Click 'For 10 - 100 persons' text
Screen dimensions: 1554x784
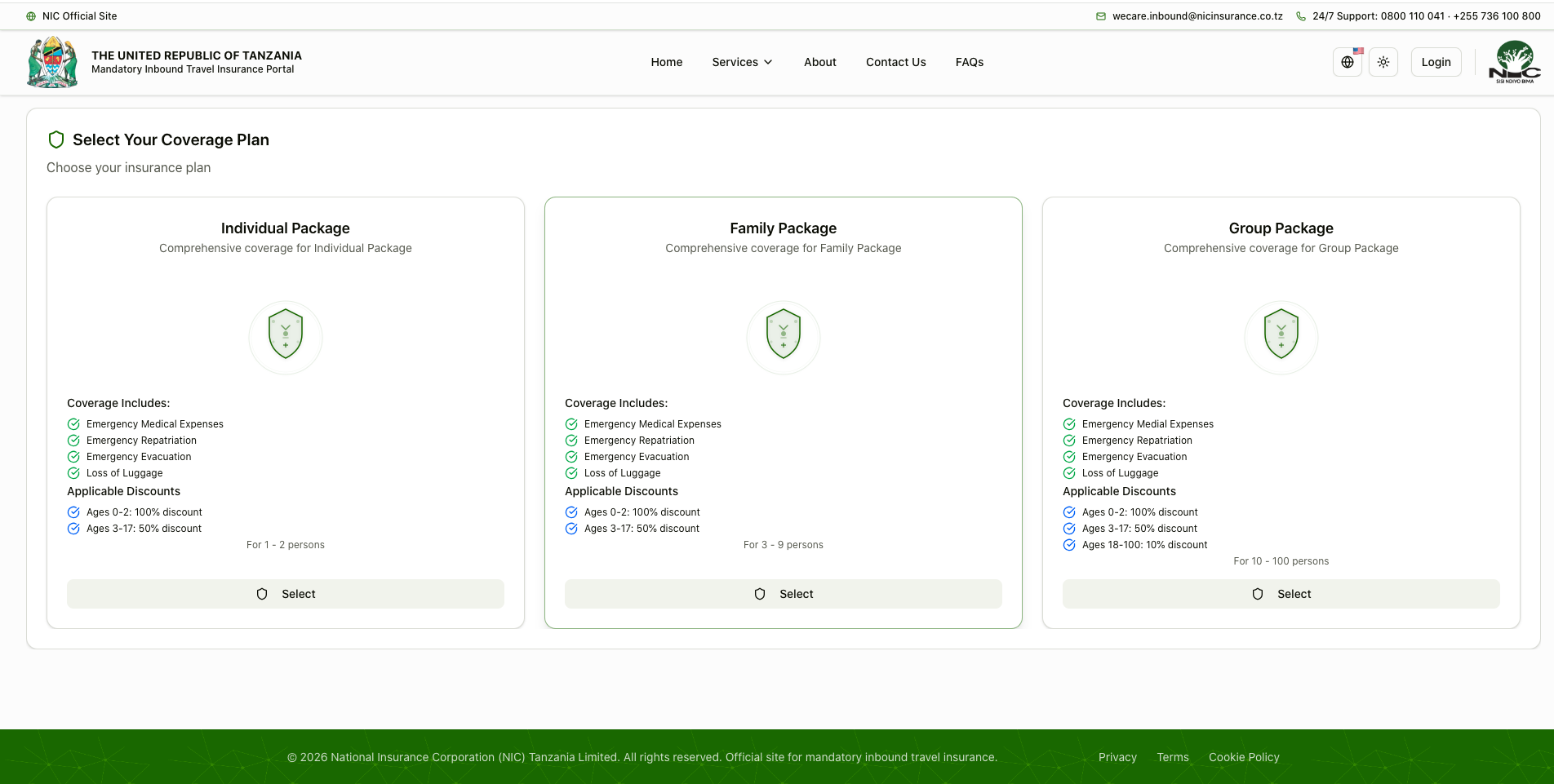click(1281, 561)
